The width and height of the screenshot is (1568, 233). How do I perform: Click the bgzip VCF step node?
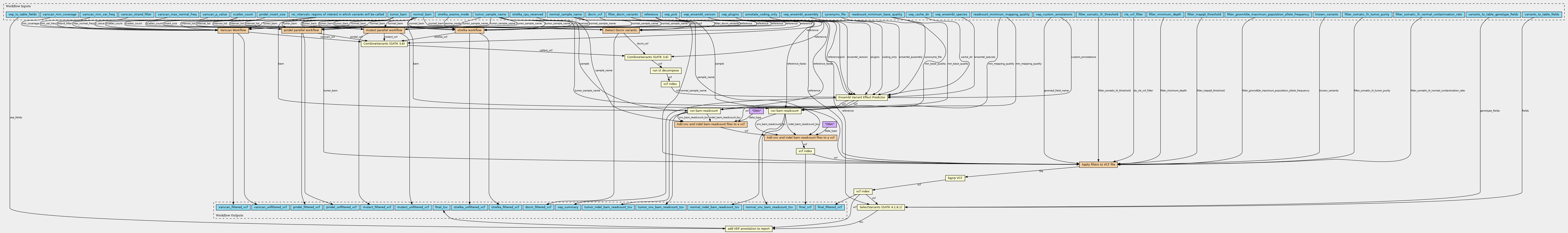pyautogui.click(x=955, y=178)
